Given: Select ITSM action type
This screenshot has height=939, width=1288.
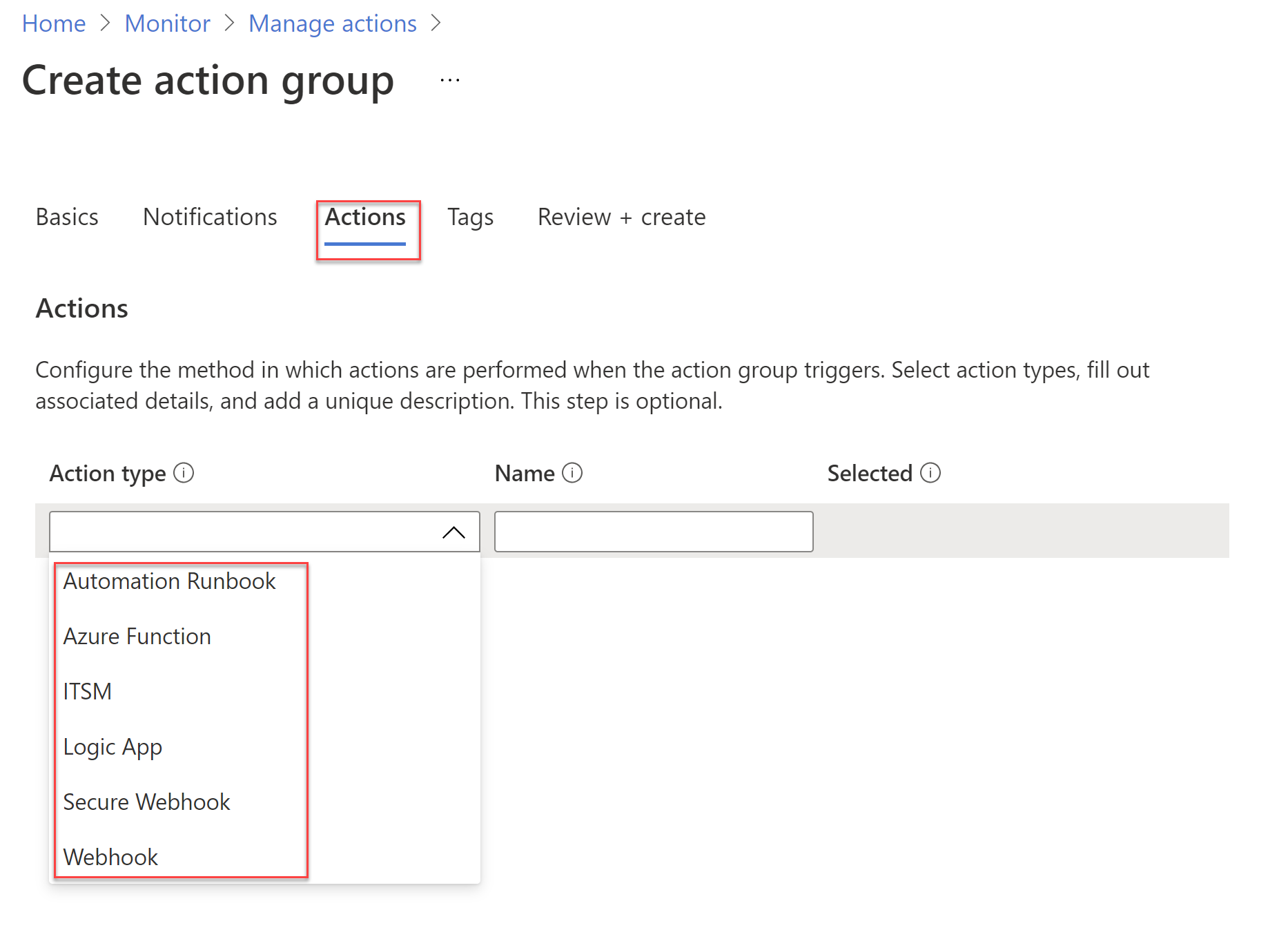Looking at the screenshot, I should pos(87,692).
